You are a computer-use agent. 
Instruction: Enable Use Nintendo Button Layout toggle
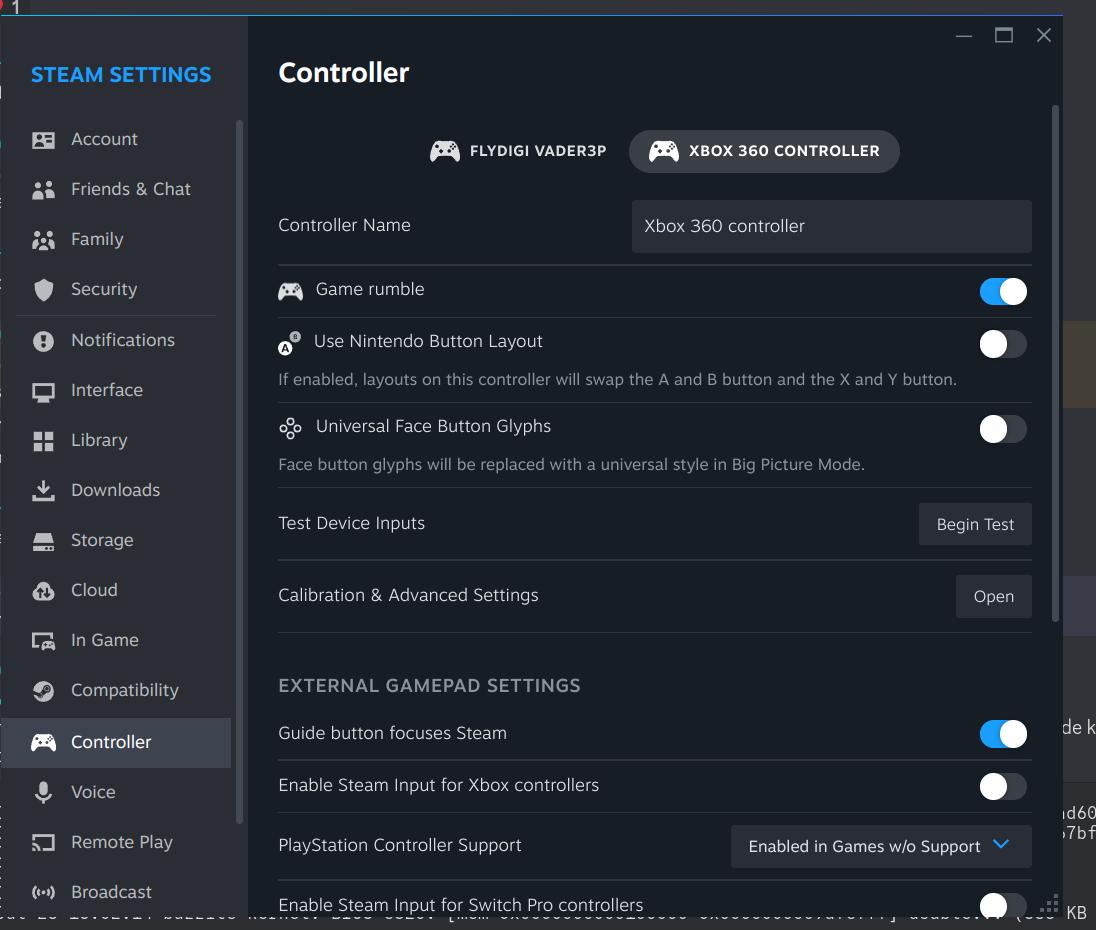click(1003, 344)
